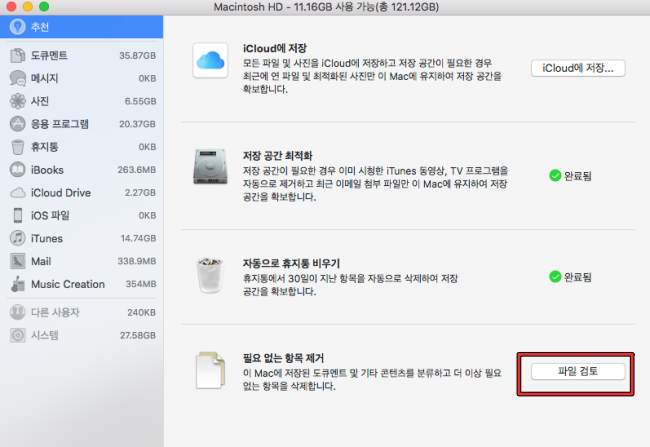Image resolution: width=650 pixels, height=447 pixels.
Task: Open 파일 검토 to review files
Action: pyautogui.click(x=578, y=371)
